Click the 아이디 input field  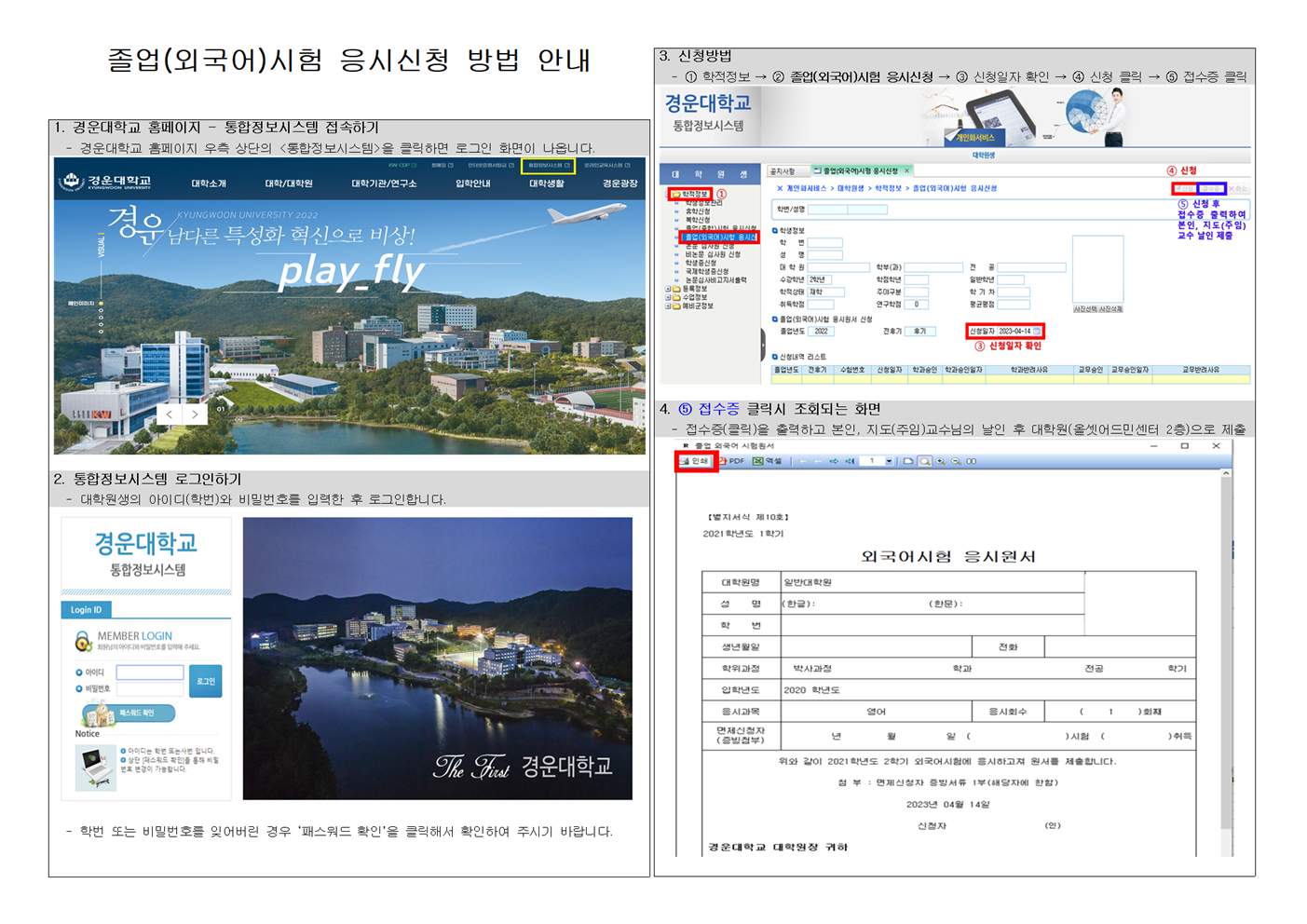pyautogui.click(x=149, y=672)
